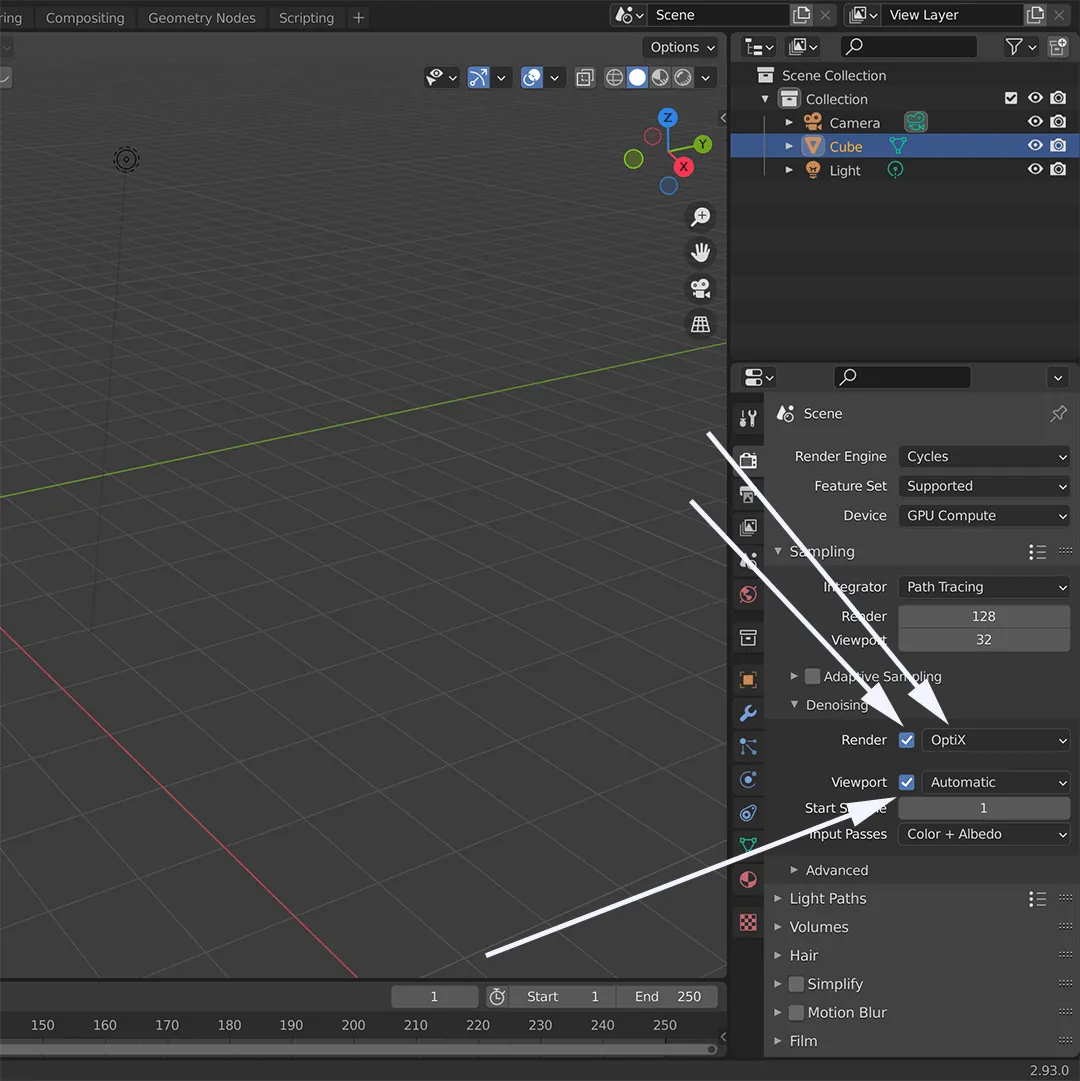
Task: Enable the Simplify checkbox
Action: coord(796,984)
